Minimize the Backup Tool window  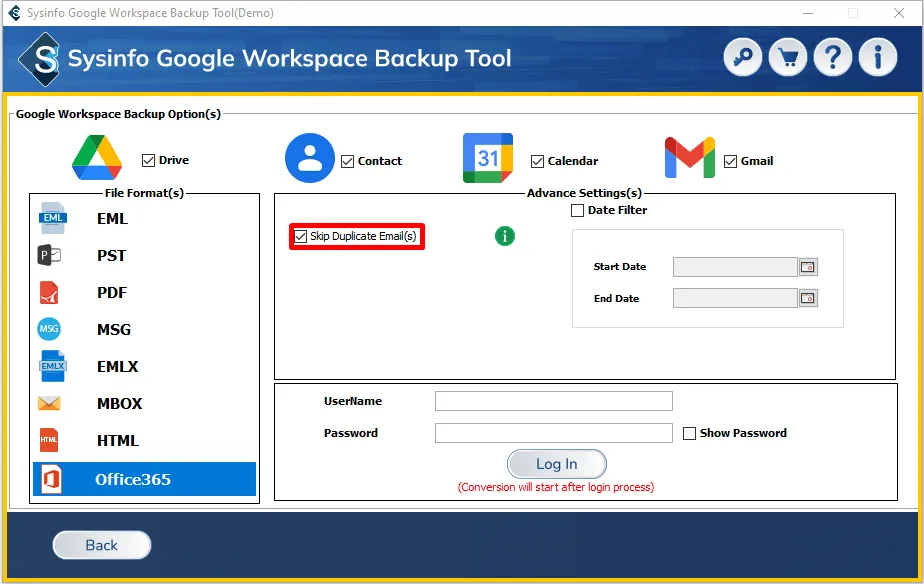pos(808,13)
